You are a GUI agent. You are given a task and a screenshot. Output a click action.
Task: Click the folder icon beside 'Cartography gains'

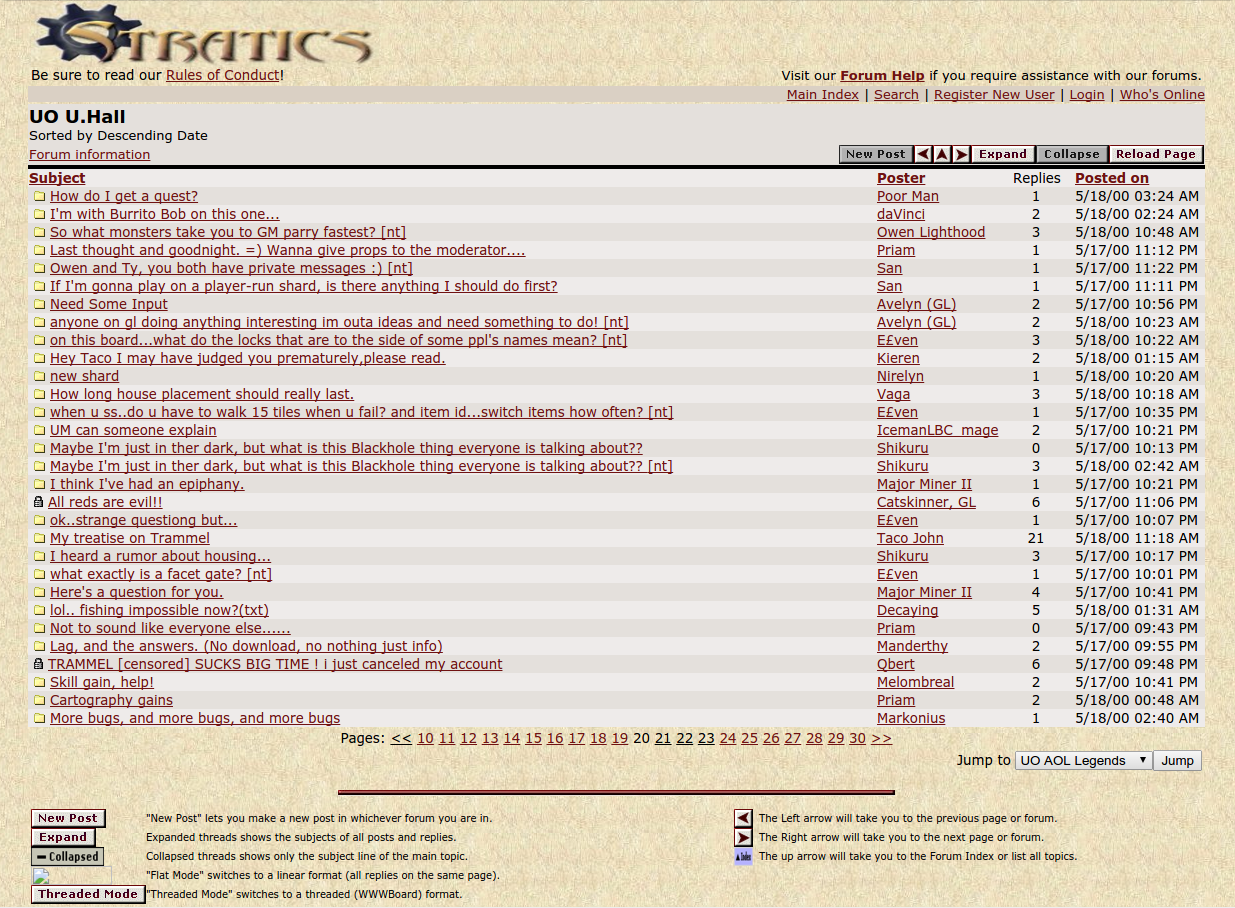pyautogui.click(x=40, y=701)
